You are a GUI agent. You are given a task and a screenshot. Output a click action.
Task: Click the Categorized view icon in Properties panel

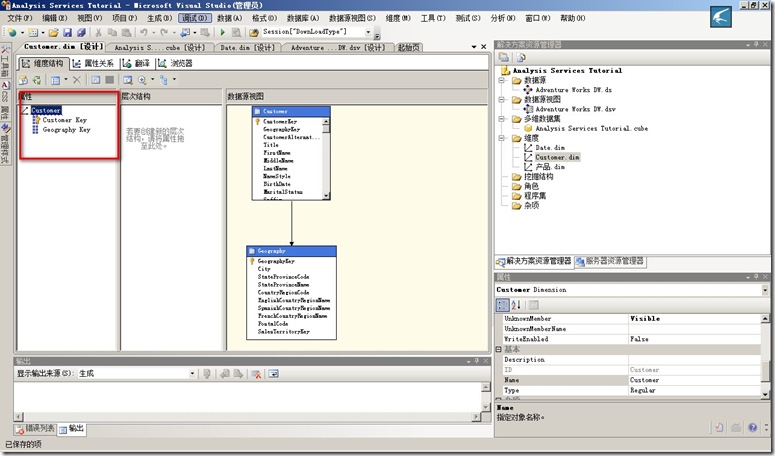[502, 305]
